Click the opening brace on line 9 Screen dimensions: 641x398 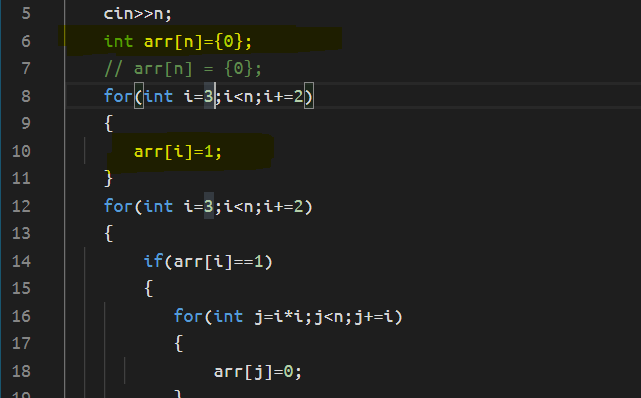(x=108, y=123)
